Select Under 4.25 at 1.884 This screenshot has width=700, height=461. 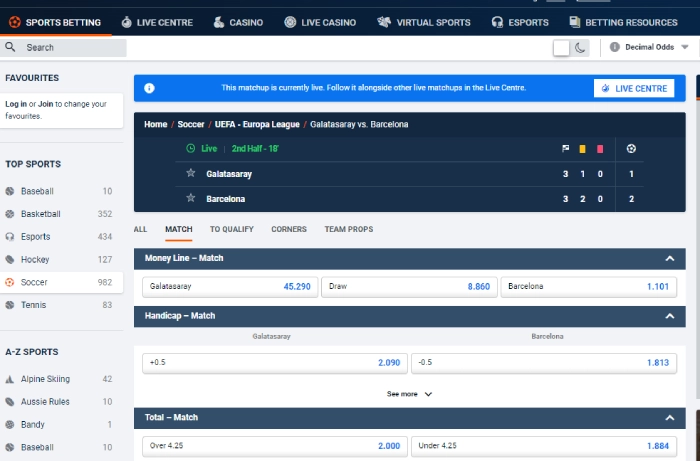click(543, 446)
